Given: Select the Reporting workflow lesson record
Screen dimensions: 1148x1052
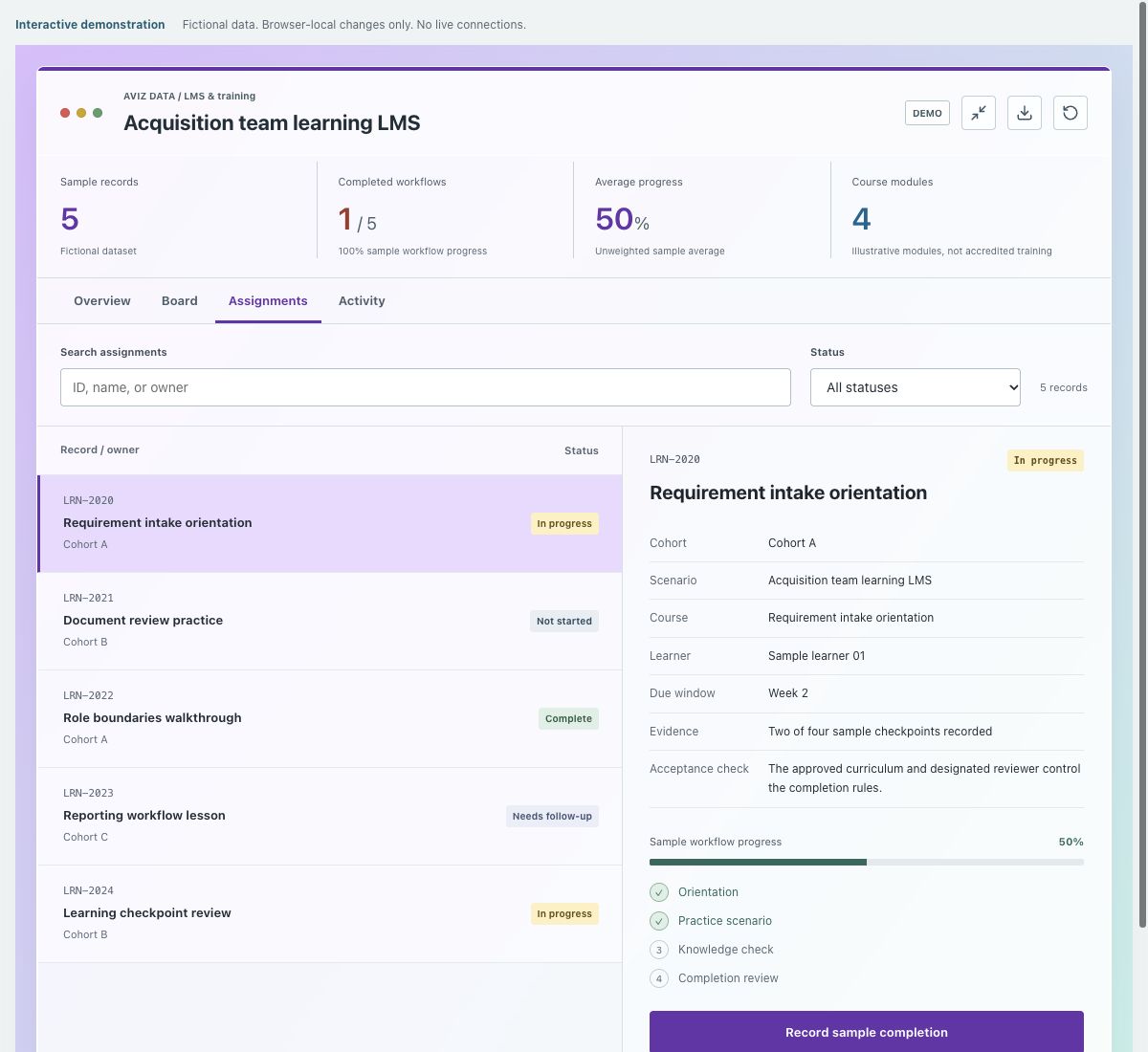Looking at the screenshot, I should (x=330, y=816).
